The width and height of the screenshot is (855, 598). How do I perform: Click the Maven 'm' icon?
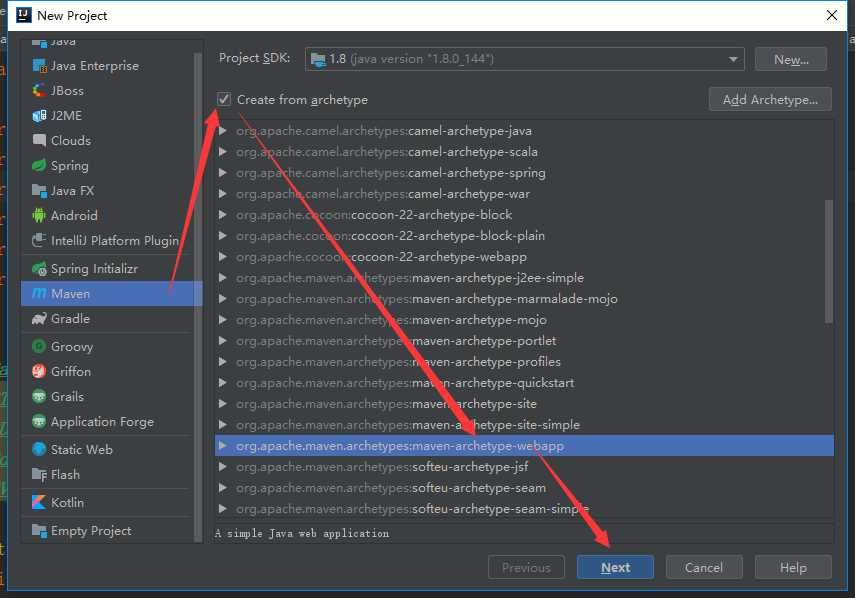[39, 294]
